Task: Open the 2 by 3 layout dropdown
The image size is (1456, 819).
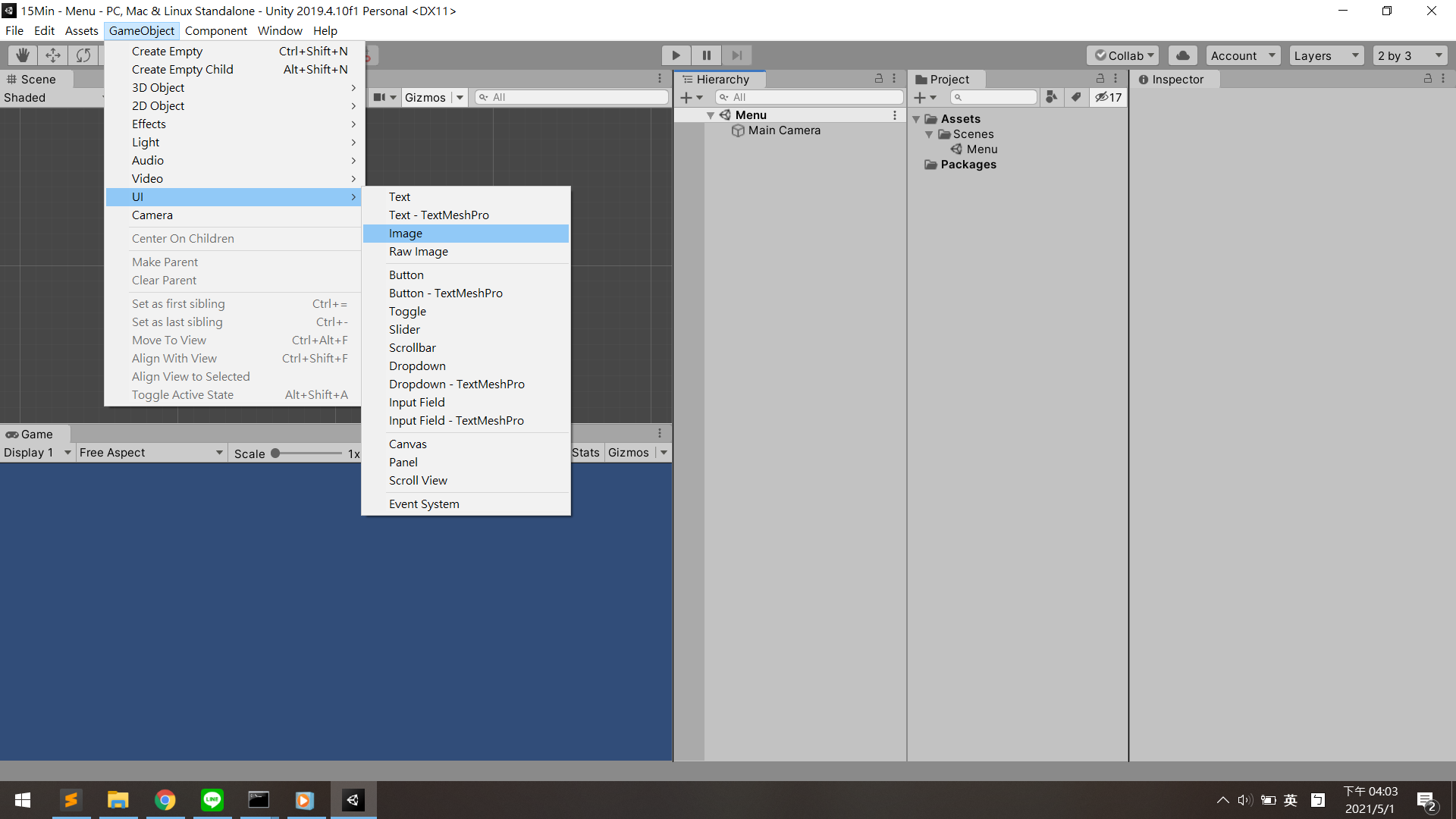Action: coord(1409,55)
